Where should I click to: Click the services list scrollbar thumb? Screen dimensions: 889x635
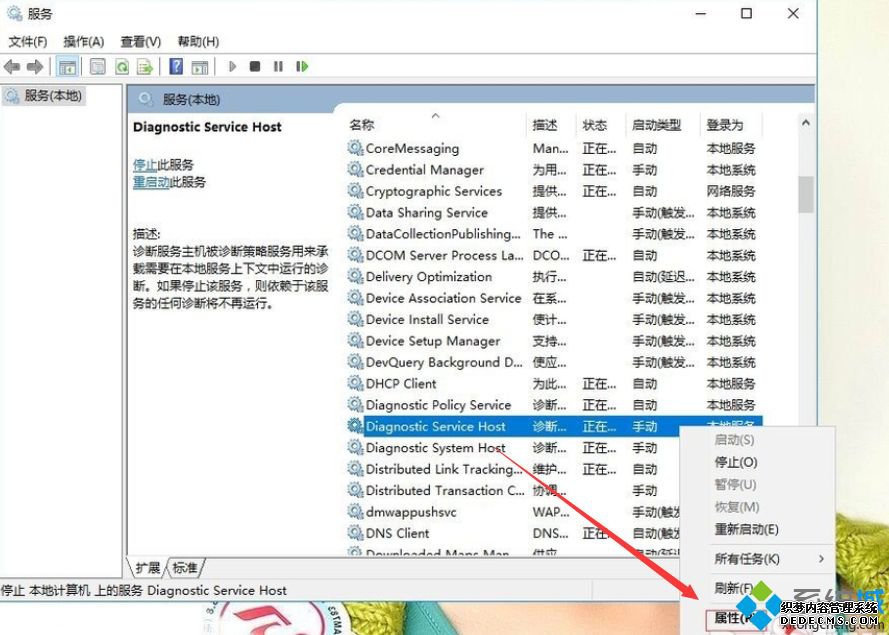[x=806, y=194]
